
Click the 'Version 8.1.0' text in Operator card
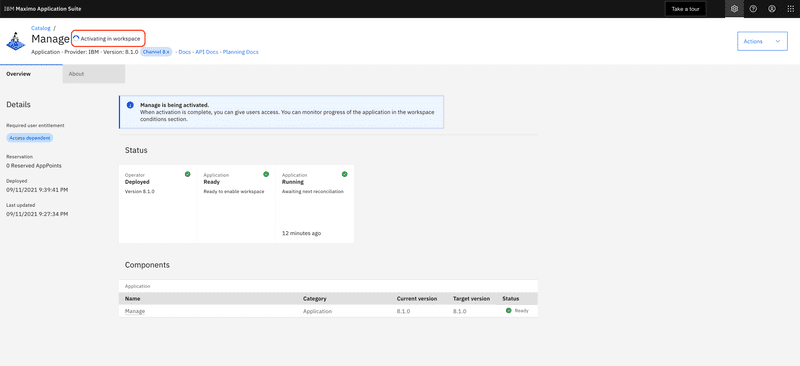tap(139, 191)
